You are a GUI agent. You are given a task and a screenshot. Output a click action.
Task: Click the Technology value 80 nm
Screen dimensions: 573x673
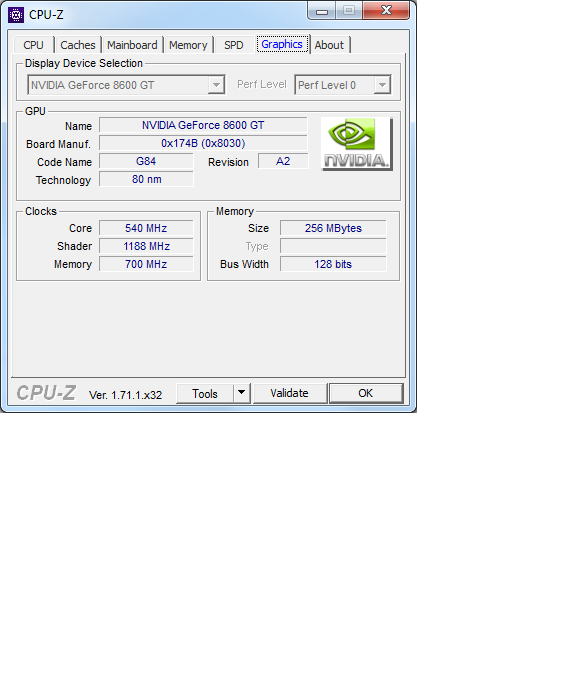click(x=146, y=179)
